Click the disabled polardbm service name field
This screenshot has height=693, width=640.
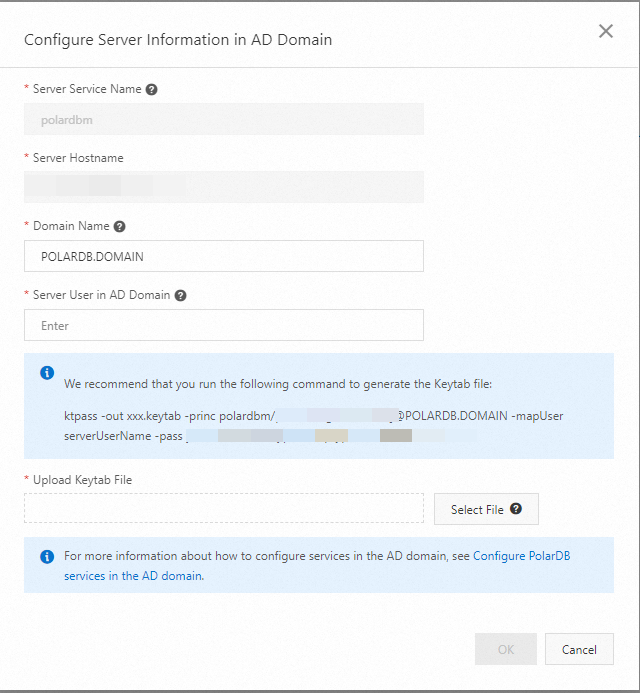[224, 119]
